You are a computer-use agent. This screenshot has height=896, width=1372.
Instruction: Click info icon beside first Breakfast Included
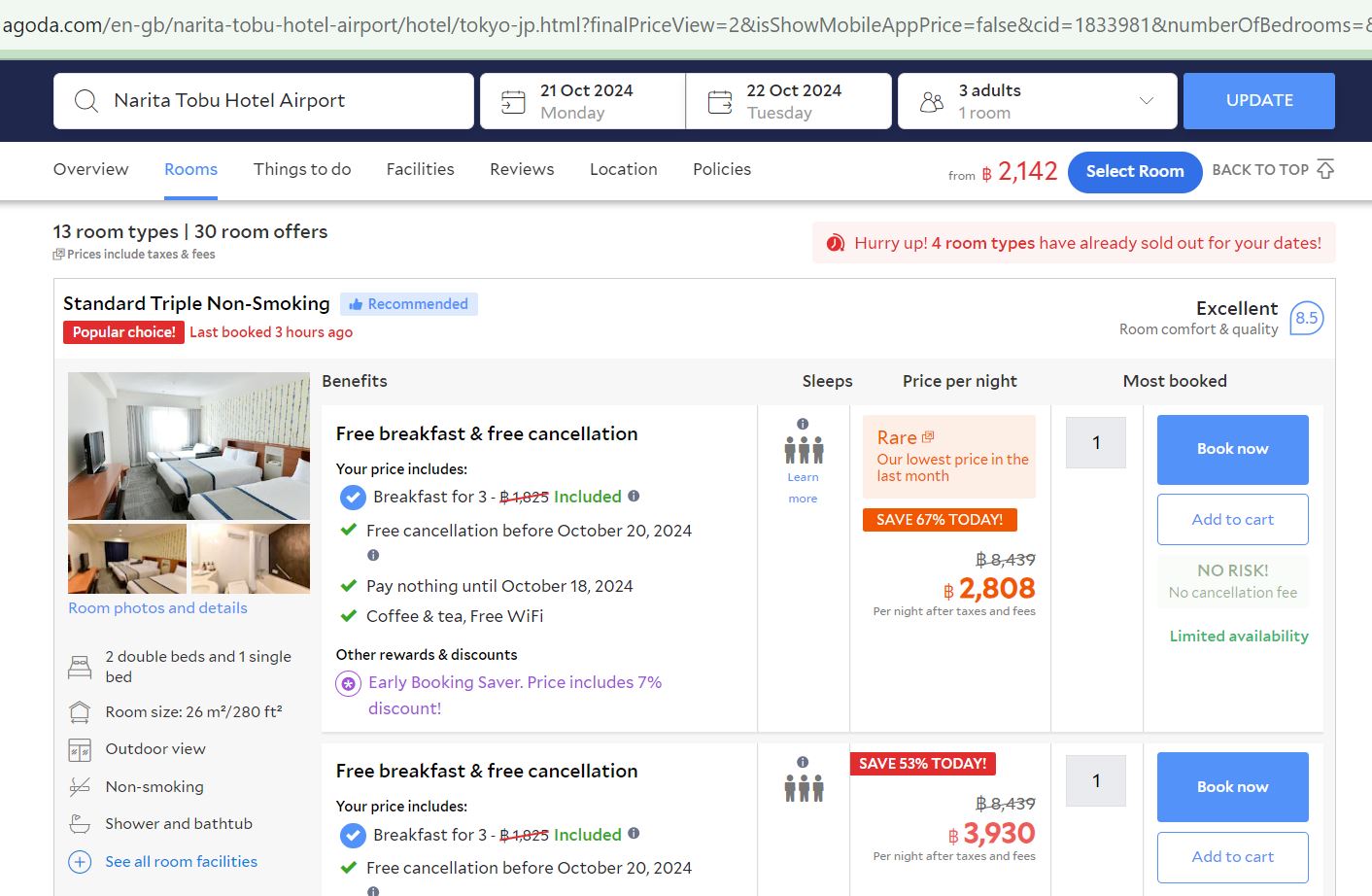(634, 496)
